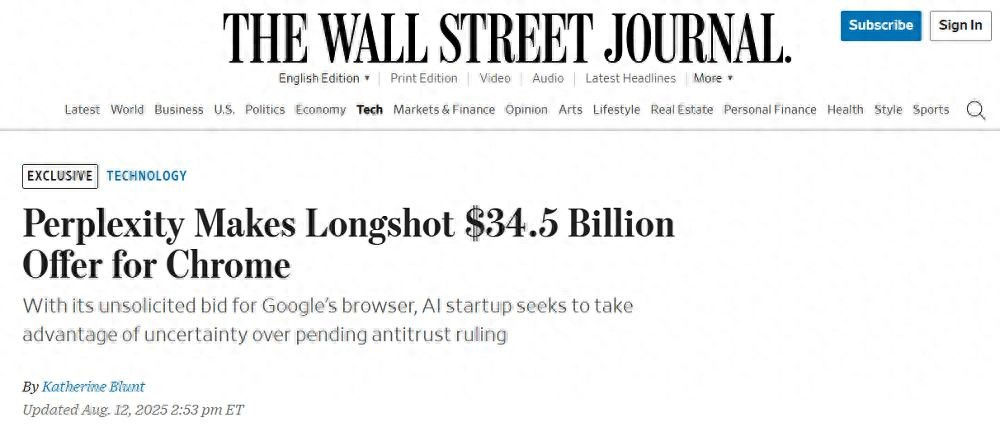The height and width of the screenshot is (427, 1000).
Task: Select the Opinion section
Action: pyautogui.click(x=526, y=110)
